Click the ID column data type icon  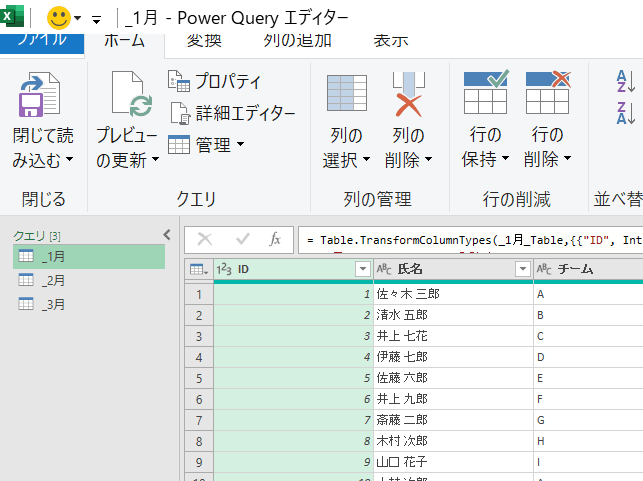[224, 269]
